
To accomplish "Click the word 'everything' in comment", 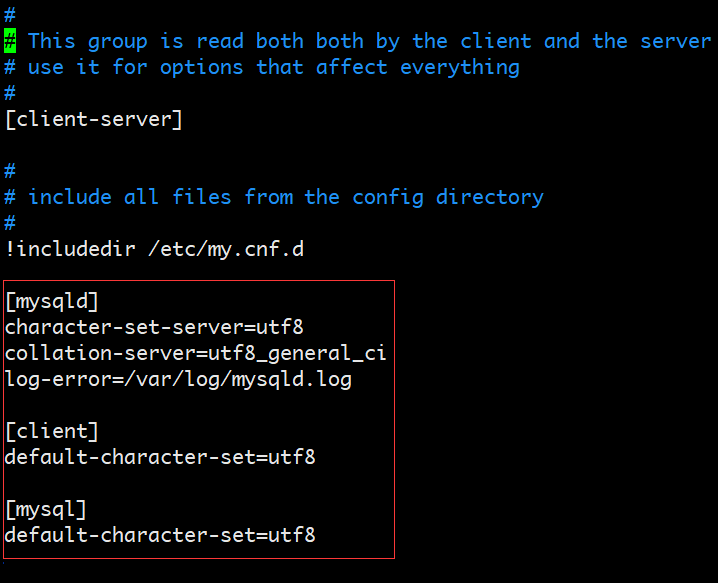I will click(460, 68).
